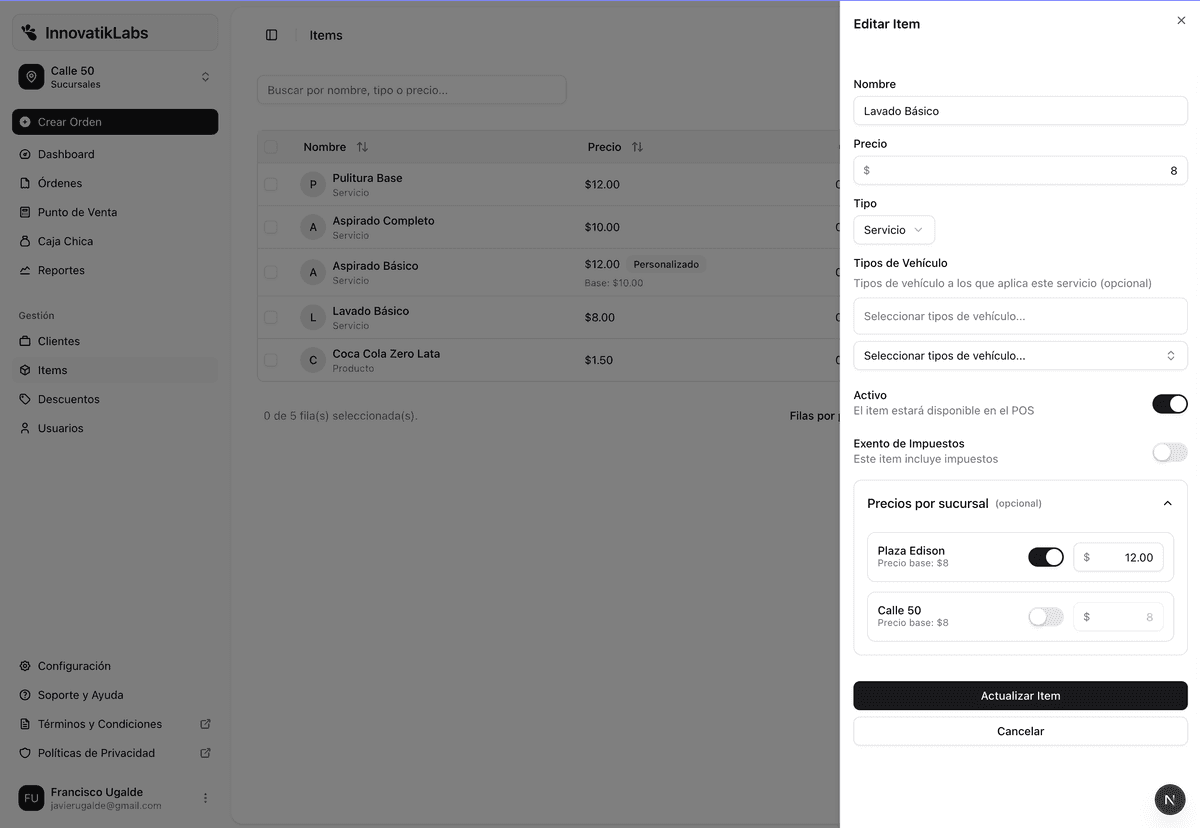Viewport: 1200px width, 828px height.
Task: Click the InnovatikLabs paw logo
Action: click(29, 33)
